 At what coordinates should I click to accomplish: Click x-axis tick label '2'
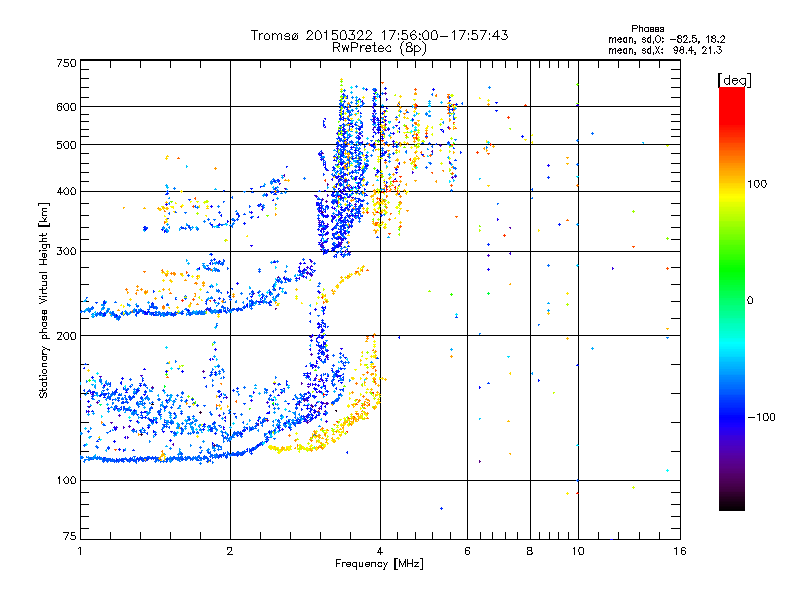[x=230, y=551]
